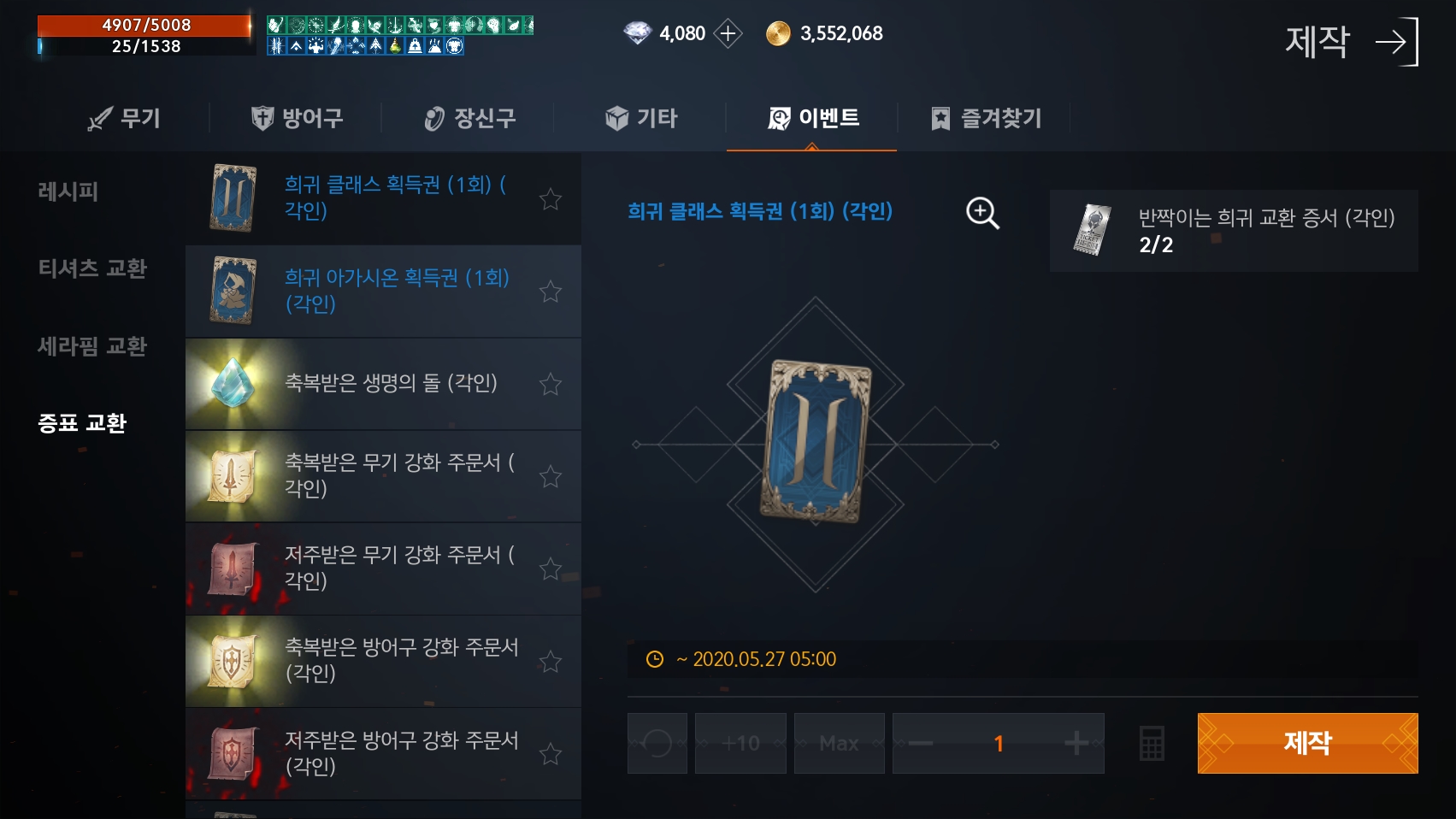Click the reset circle icon button
The width and height of the screenshot is (1456, 819).
point(657,743)
